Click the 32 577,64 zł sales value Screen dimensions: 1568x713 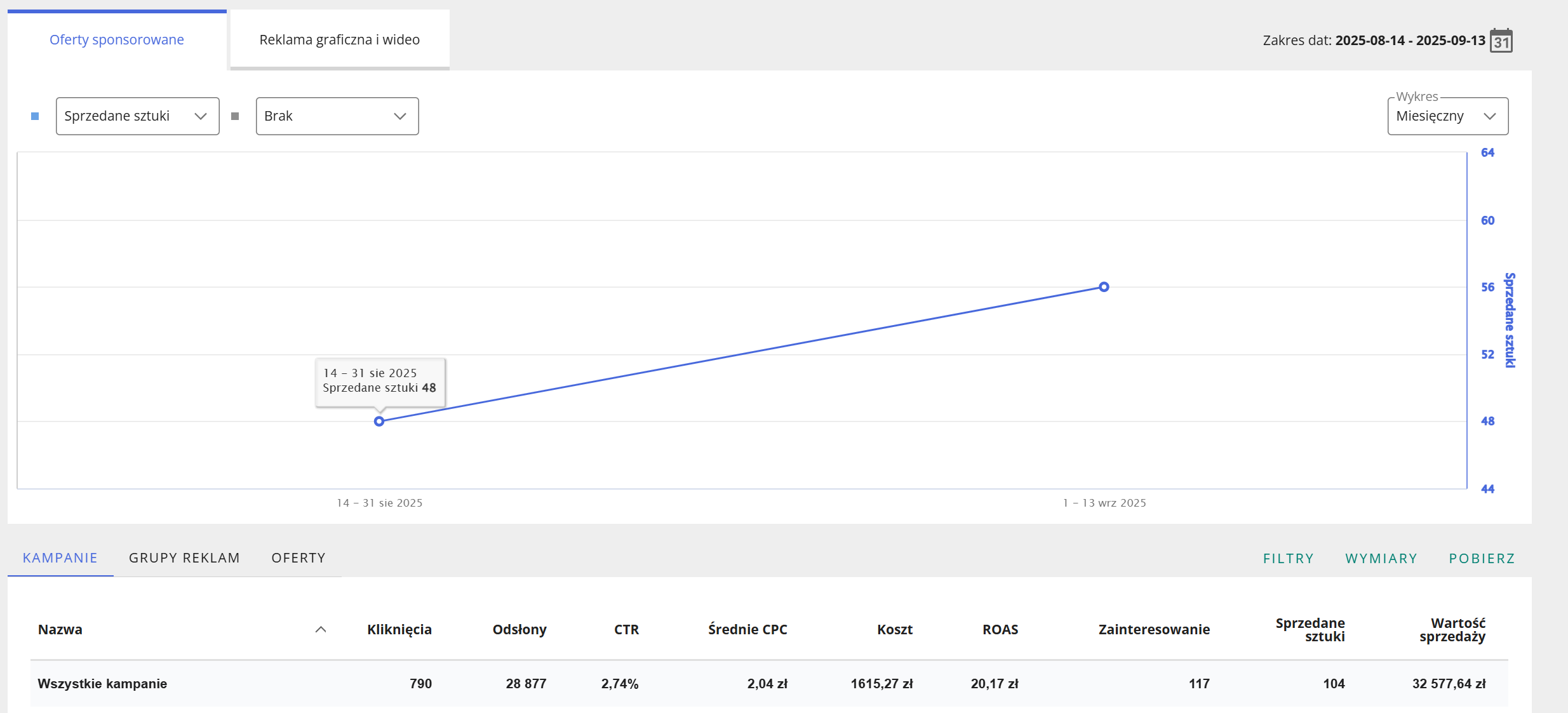coord(1449,684)
